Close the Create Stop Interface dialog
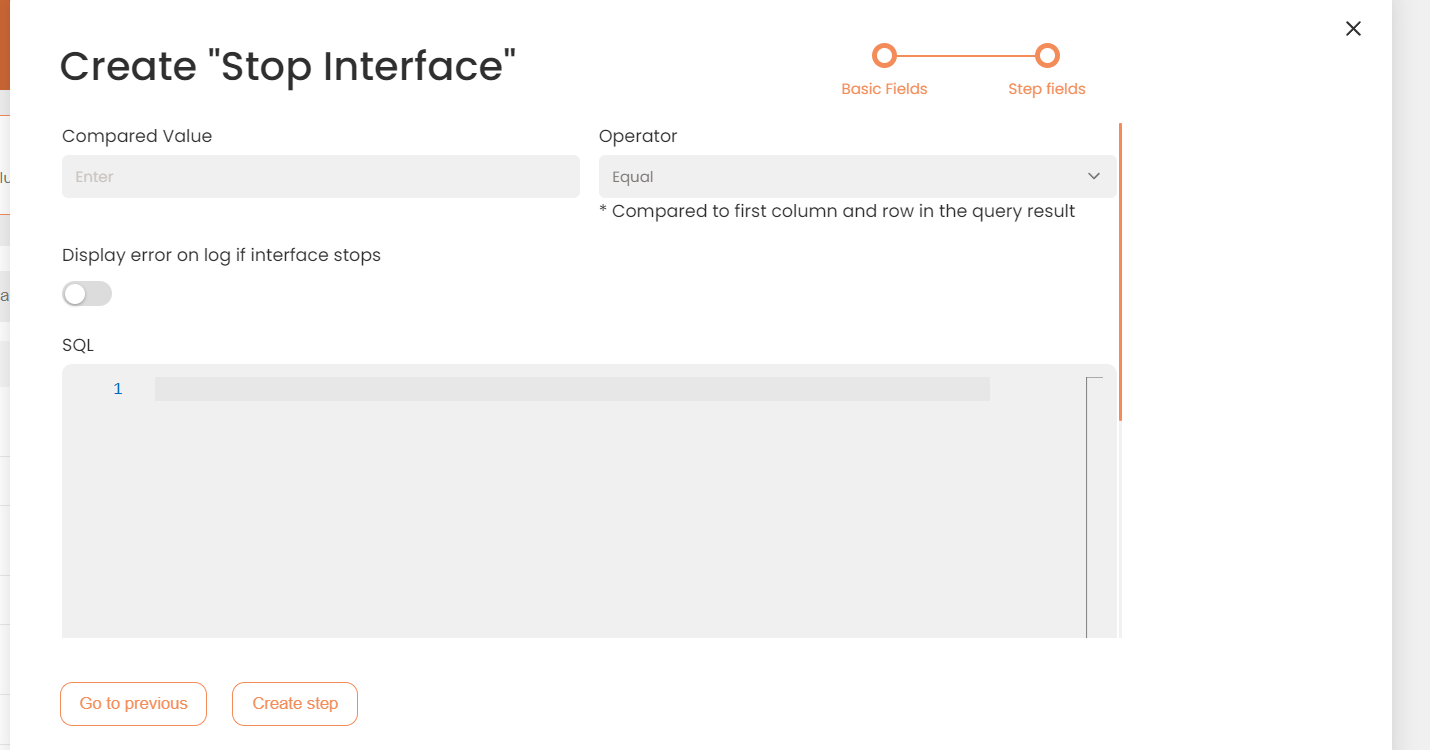 pos(1353,29)
